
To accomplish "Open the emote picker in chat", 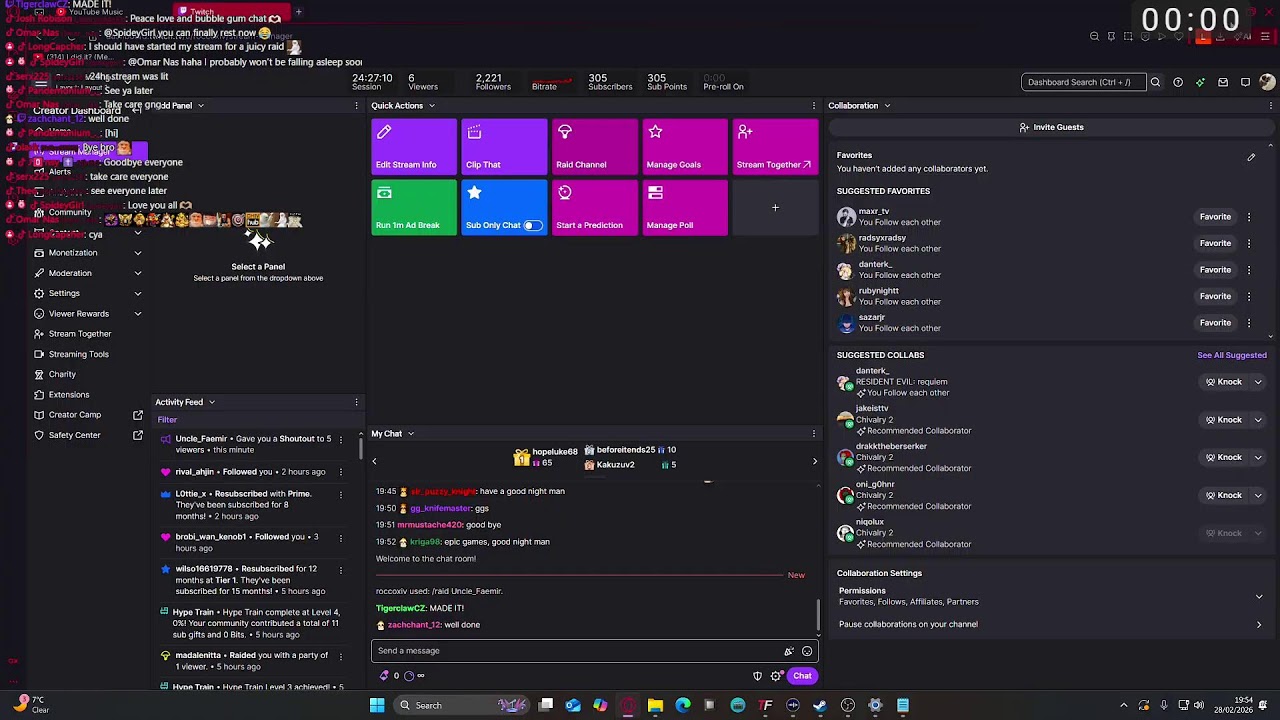I will [807, 651].
